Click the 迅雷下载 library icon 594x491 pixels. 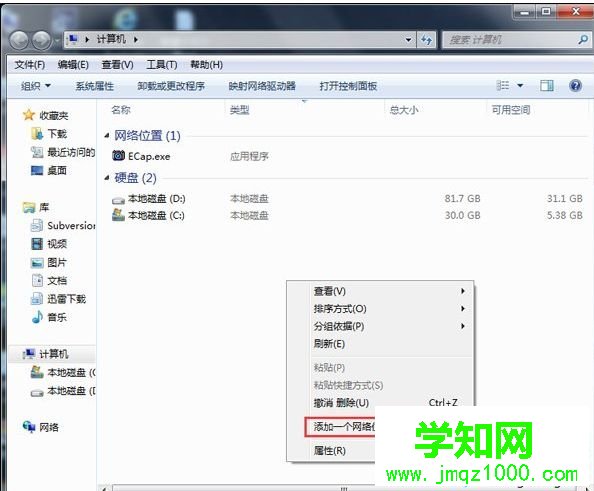coord(37,299)
